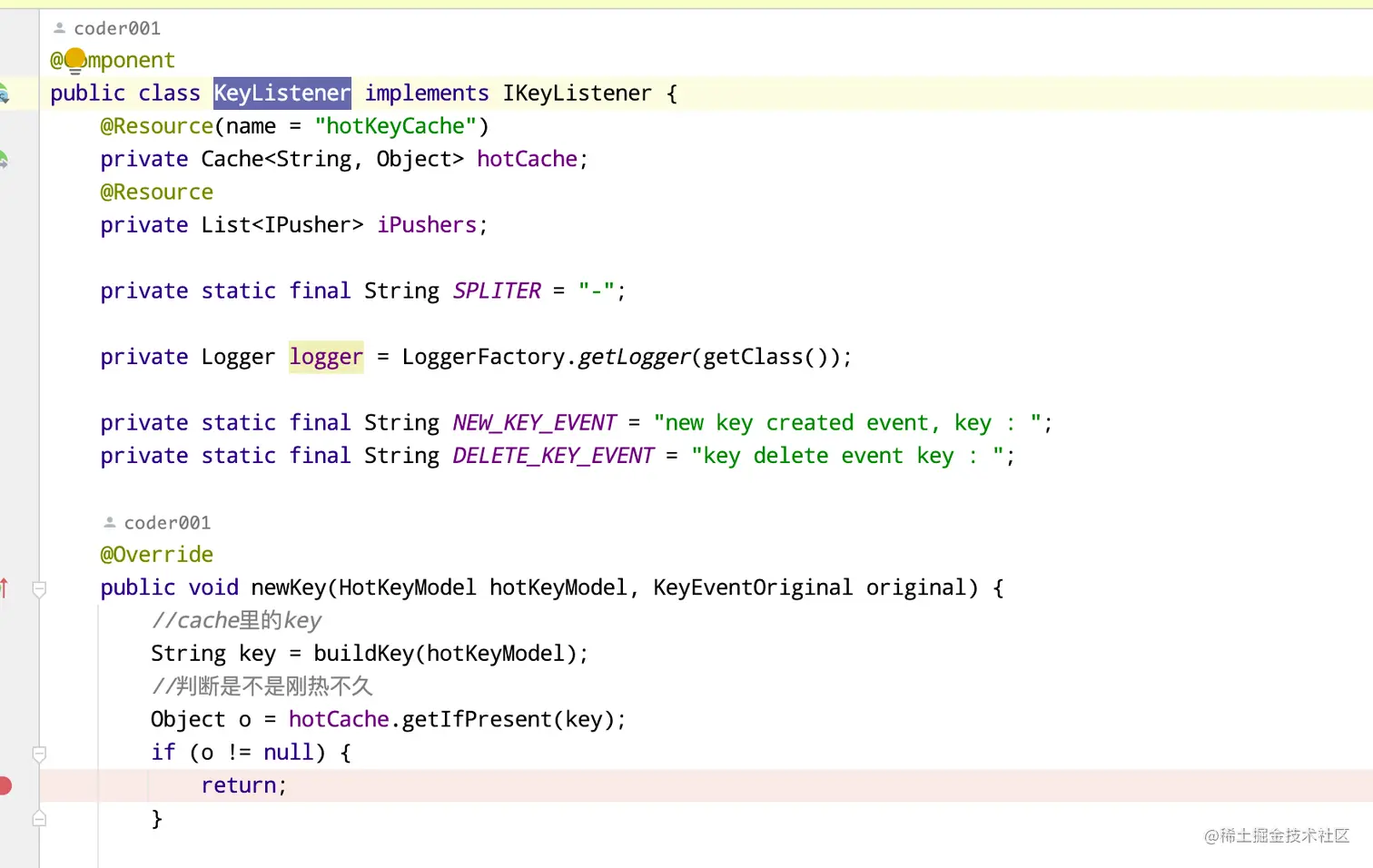Click the DELETE_KEY_EVENT constant name
The width and height of the screenshot is (1373, 868).
pos(553,455)
